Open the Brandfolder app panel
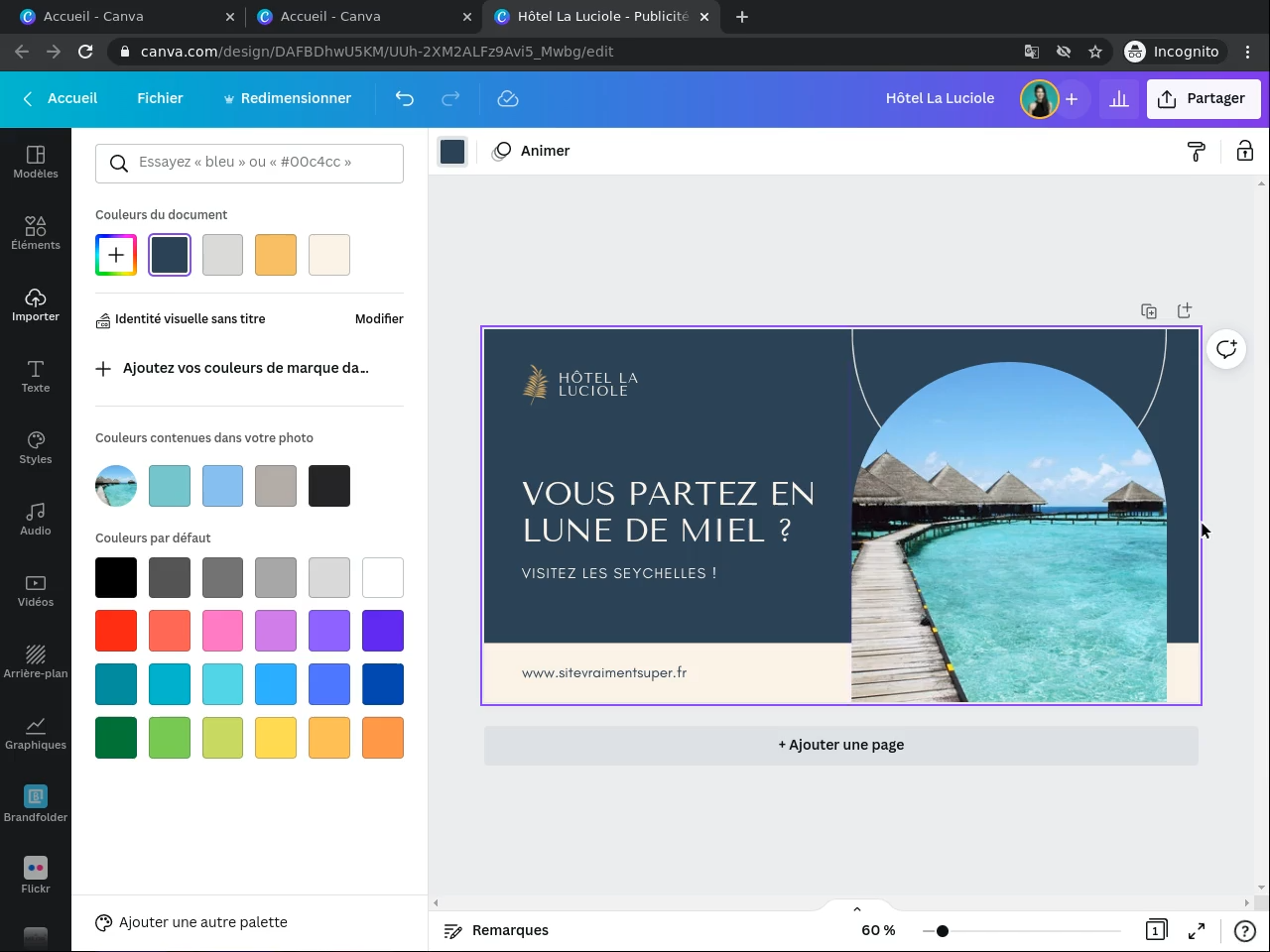This screenshot has height=952, width=1270. pyautogui.click(x=36, y=805)
